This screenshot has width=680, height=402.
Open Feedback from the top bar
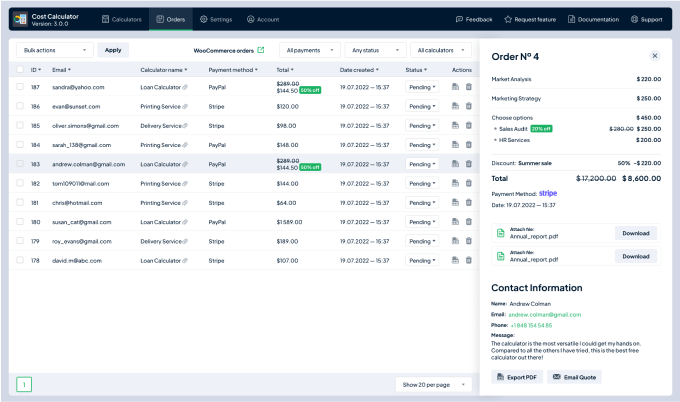(x=473, y=19)
